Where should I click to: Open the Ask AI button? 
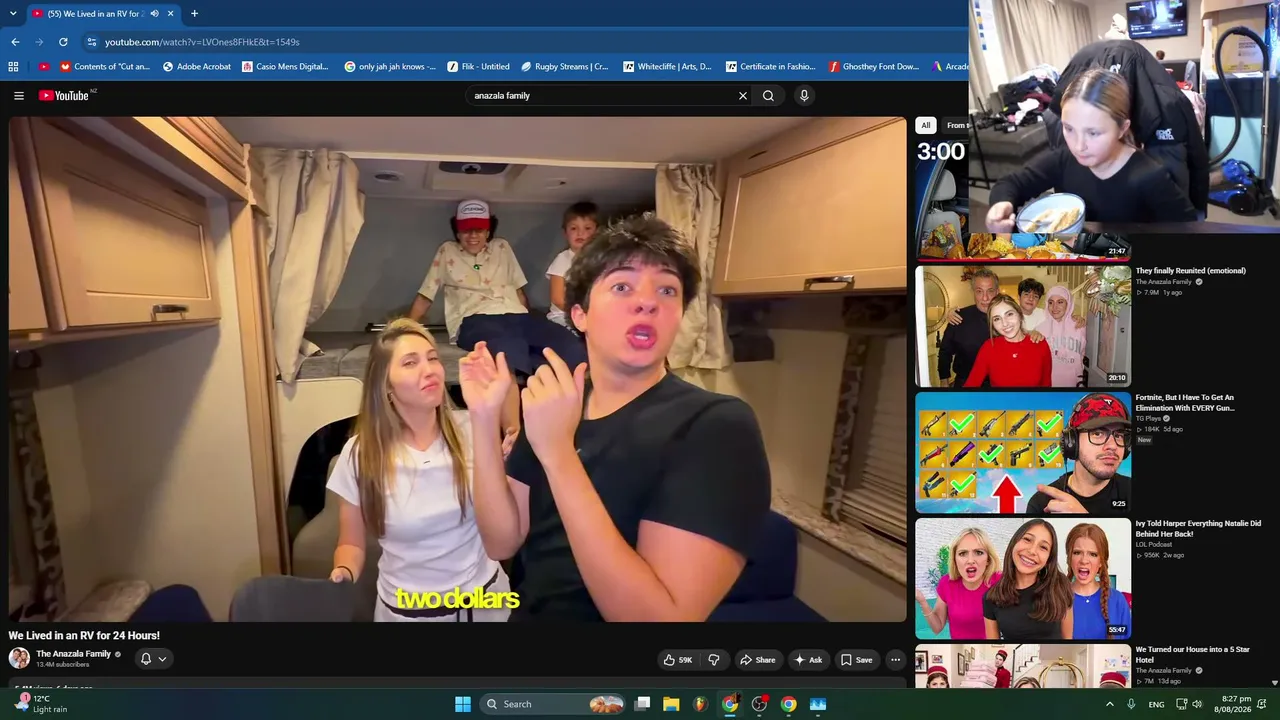(x=808, y=660)
